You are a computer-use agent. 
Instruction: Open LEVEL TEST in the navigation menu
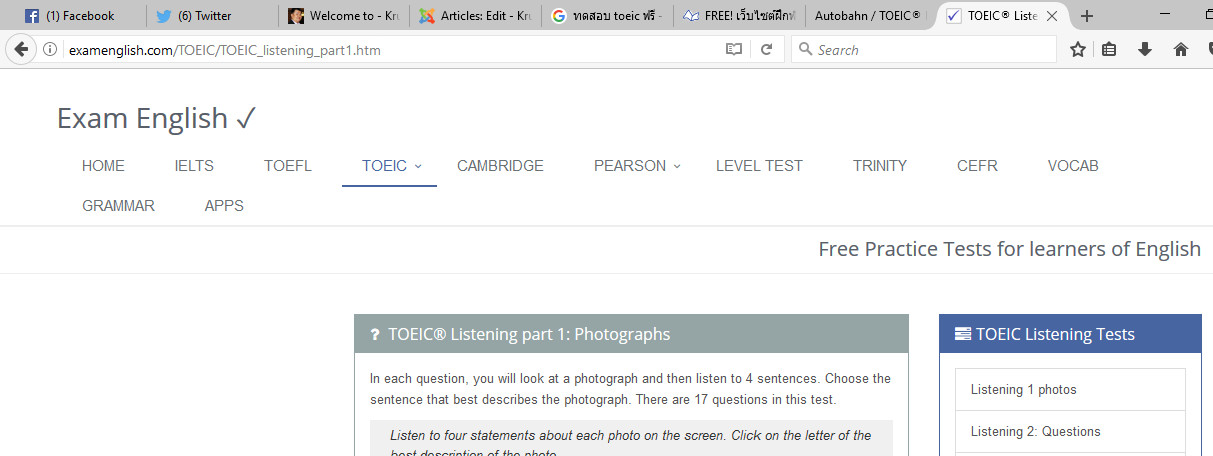click(759, 166)
